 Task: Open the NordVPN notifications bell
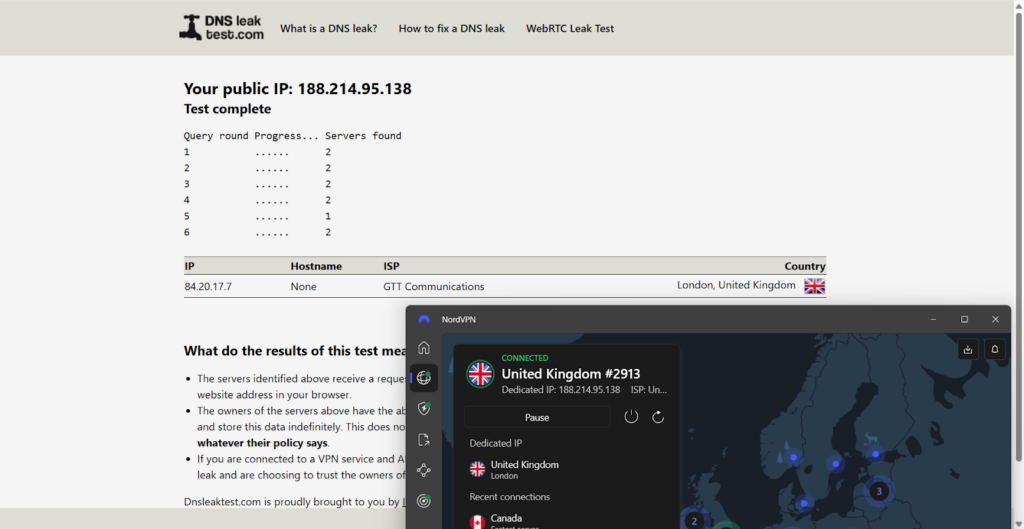(995, 349)
